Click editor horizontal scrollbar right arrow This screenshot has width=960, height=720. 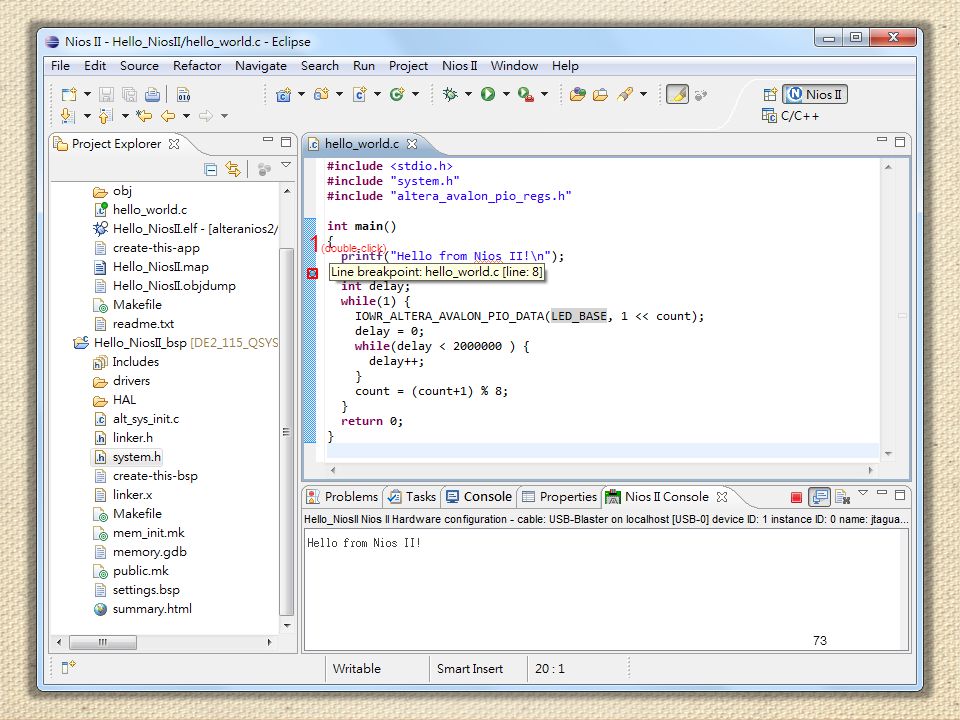tap(870, 470)
